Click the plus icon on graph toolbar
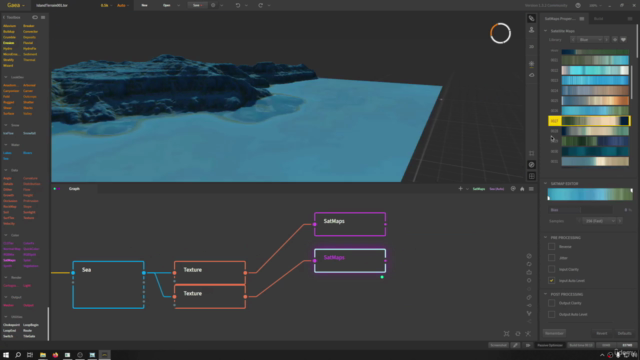This screenshot has height=360, width=640. coord(460,189)
